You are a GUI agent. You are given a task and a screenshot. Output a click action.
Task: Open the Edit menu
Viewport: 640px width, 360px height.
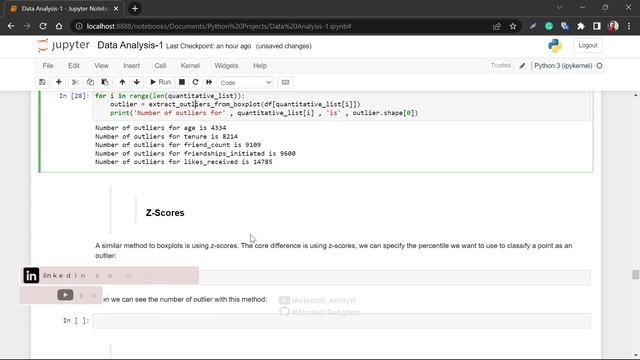tap(74, 66)
